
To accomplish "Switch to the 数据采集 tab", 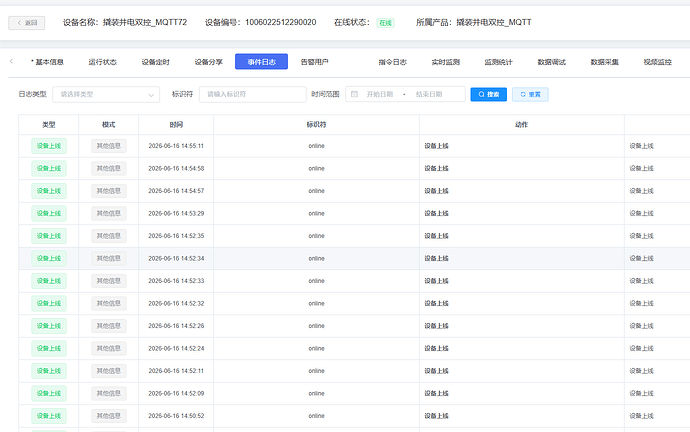I will click(x=605, y=62).
